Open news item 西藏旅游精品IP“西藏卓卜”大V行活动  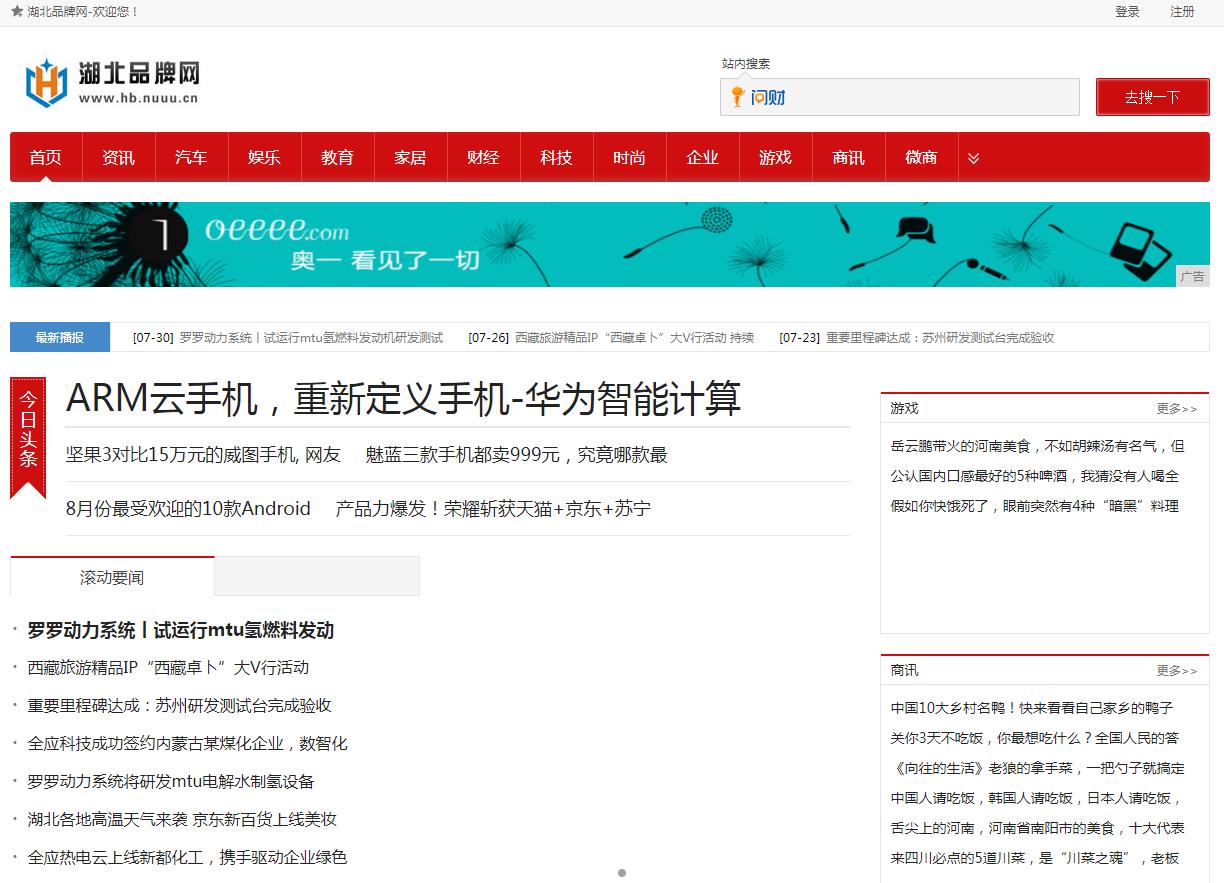click(168, 668)
